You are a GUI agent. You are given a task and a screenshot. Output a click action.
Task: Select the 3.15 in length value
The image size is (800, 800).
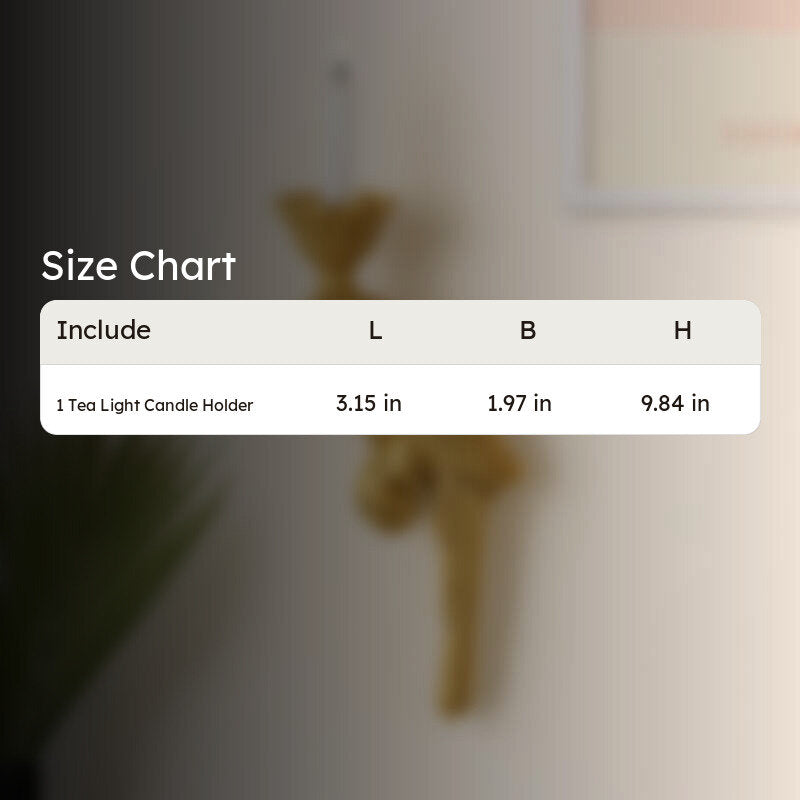pyautogui.click(x=369, y=403)
